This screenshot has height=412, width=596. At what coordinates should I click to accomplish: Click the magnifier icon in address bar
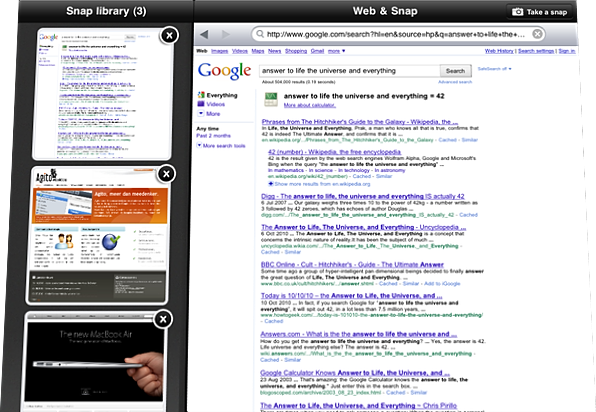pyautogui.click(x=260, y=34)
